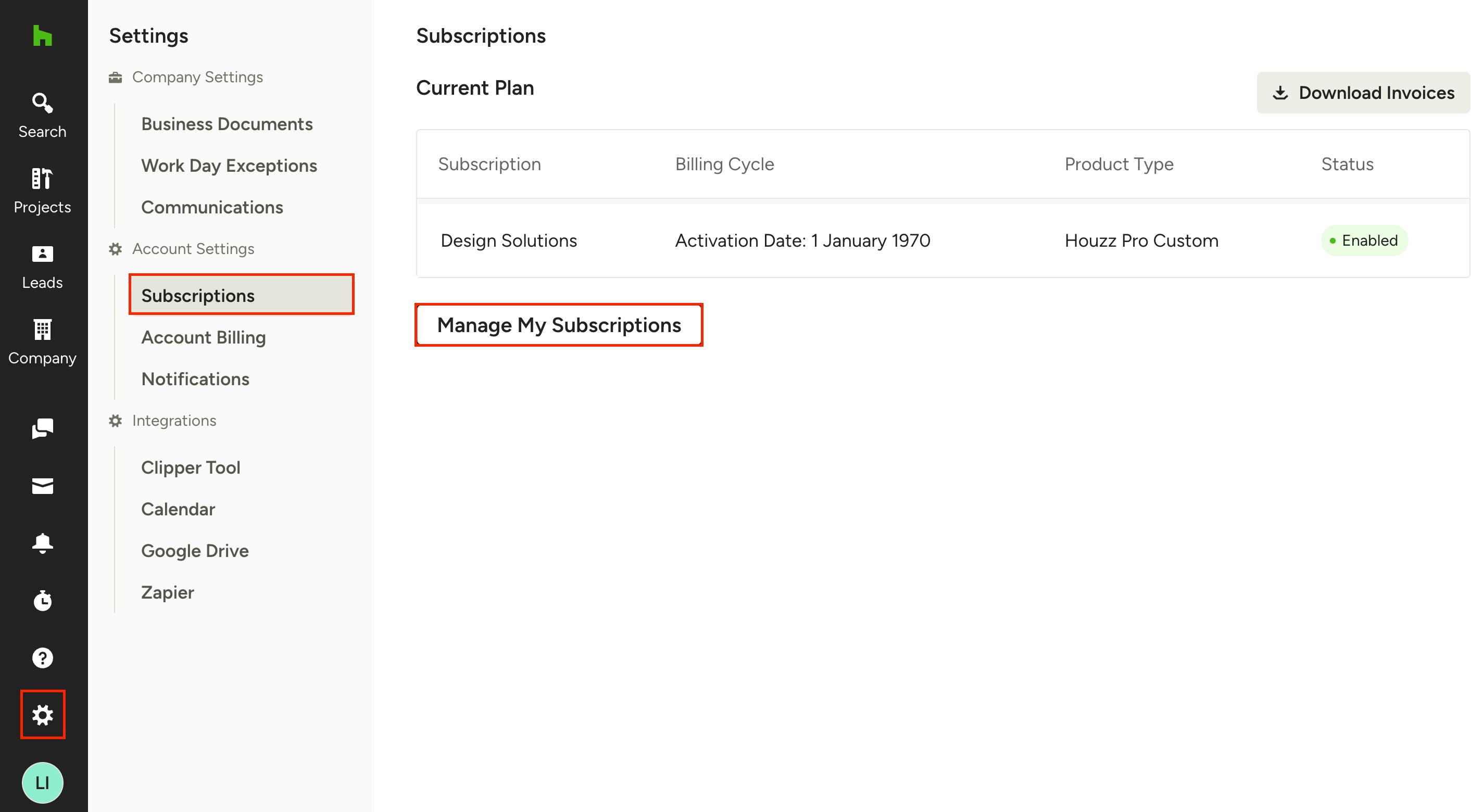Click the Settings panel heading
This screenshot has width=1483, height=812.
(148, 36)
